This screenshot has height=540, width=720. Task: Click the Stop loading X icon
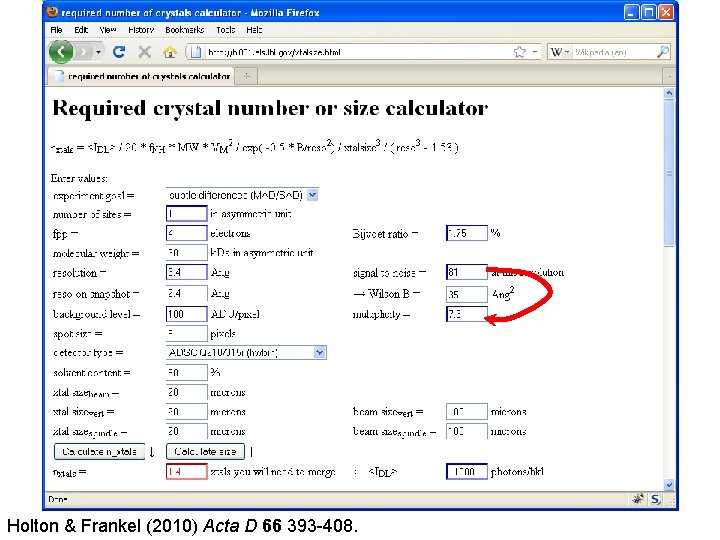pos(145,52)
